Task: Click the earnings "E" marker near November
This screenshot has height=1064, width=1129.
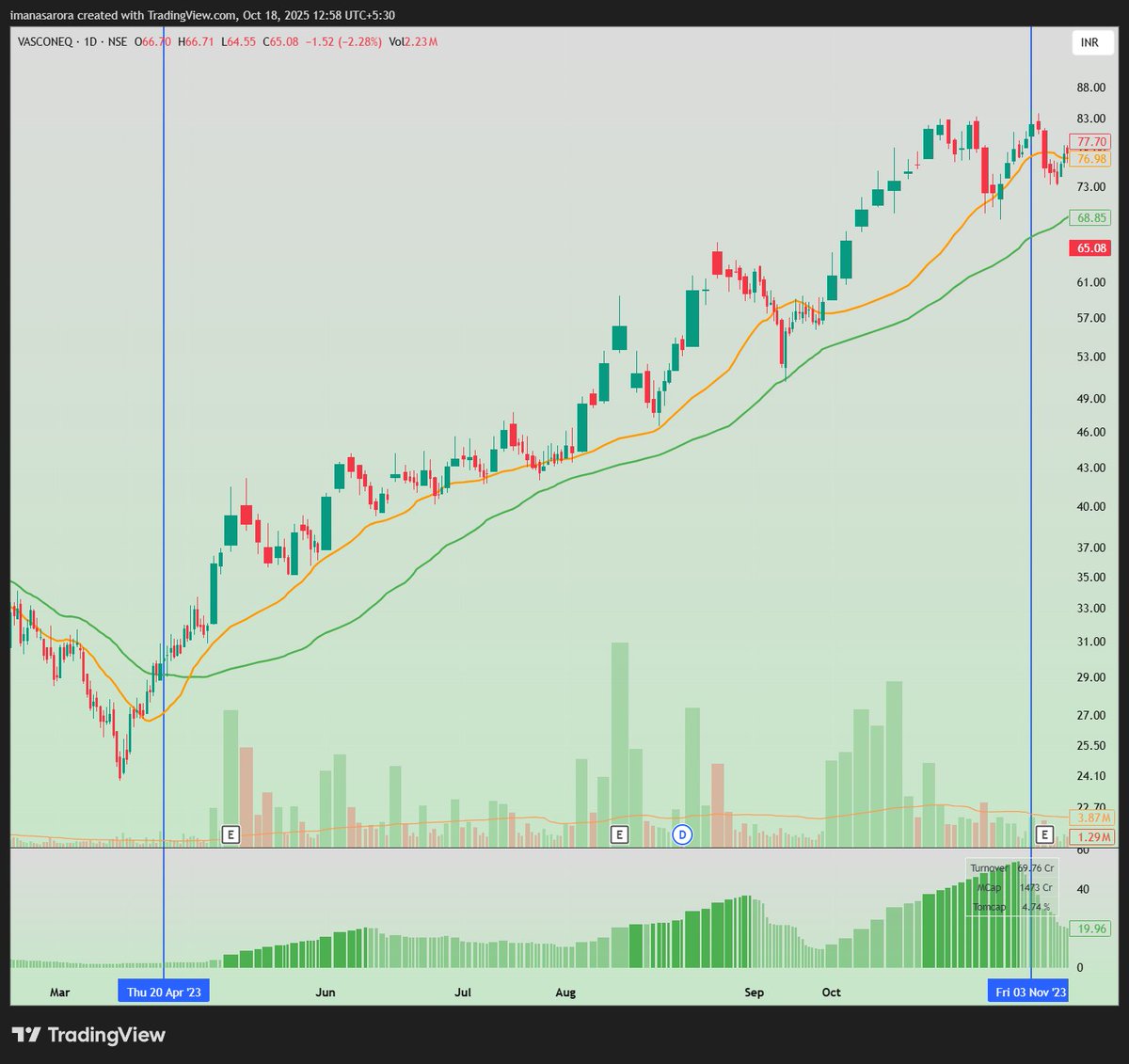Action: 1043,834
